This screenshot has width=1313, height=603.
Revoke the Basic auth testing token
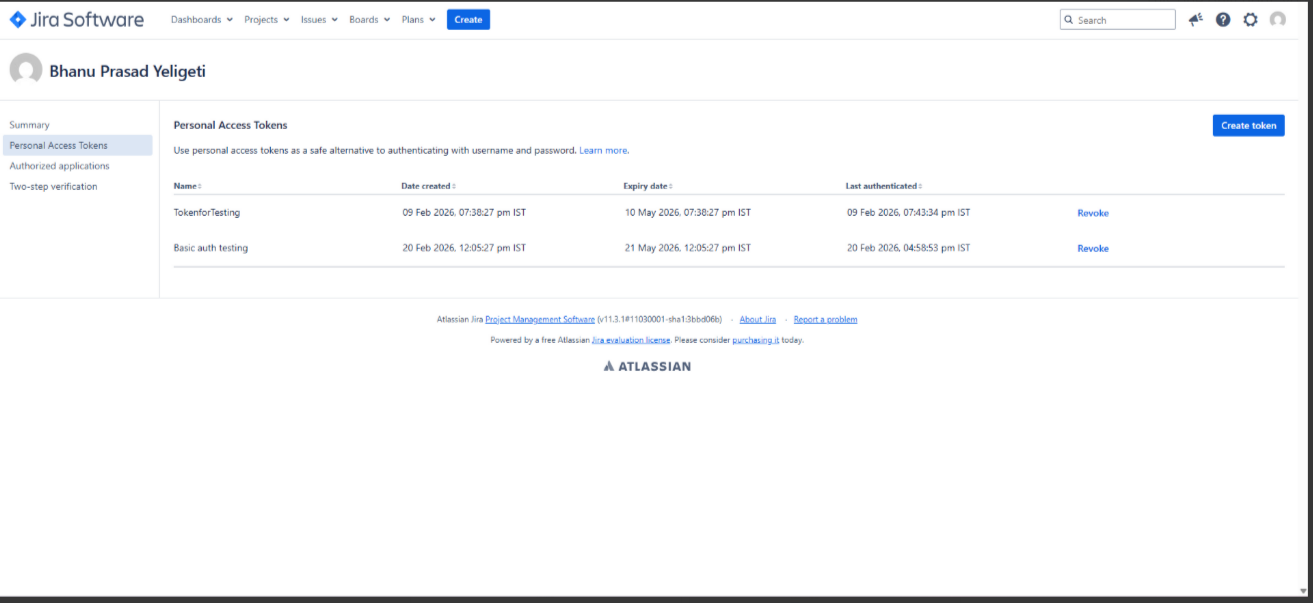pyautogui.click(x=1092, y=249)
